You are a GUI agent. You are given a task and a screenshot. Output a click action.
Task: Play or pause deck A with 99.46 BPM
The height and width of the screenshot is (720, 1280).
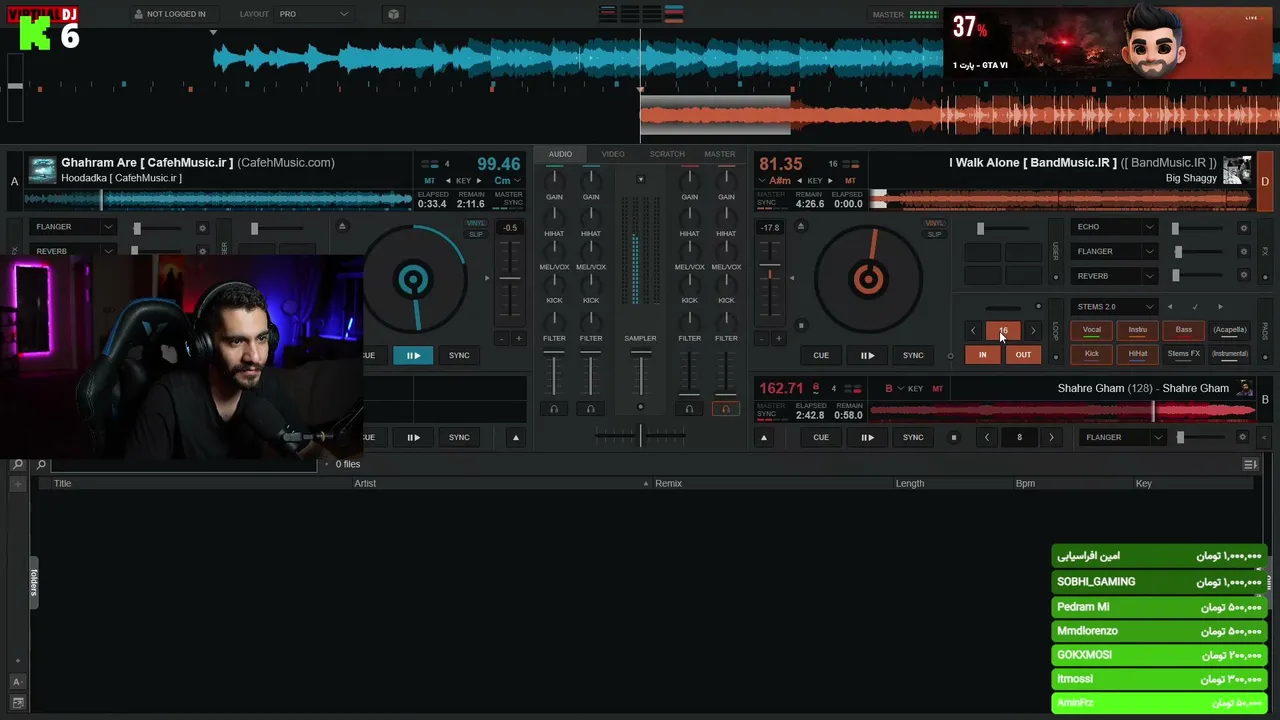tap(413, 355)
